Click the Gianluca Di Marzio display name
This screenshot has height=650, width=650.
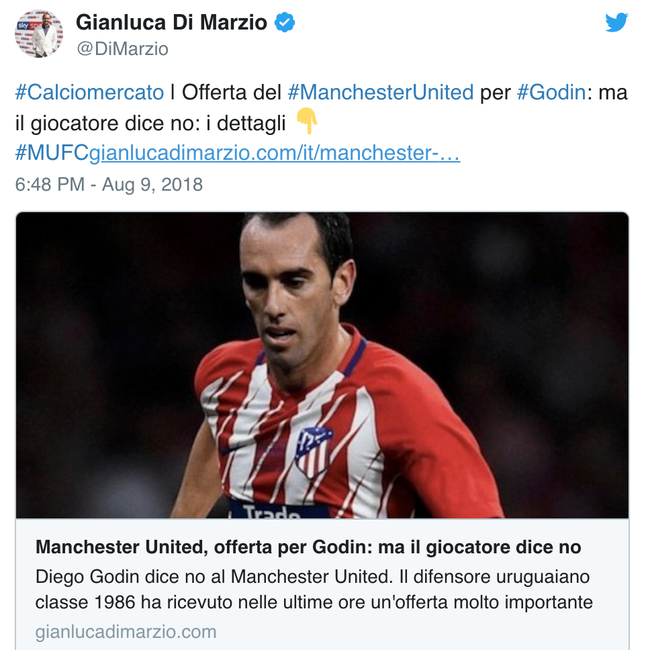pos(172,22)
